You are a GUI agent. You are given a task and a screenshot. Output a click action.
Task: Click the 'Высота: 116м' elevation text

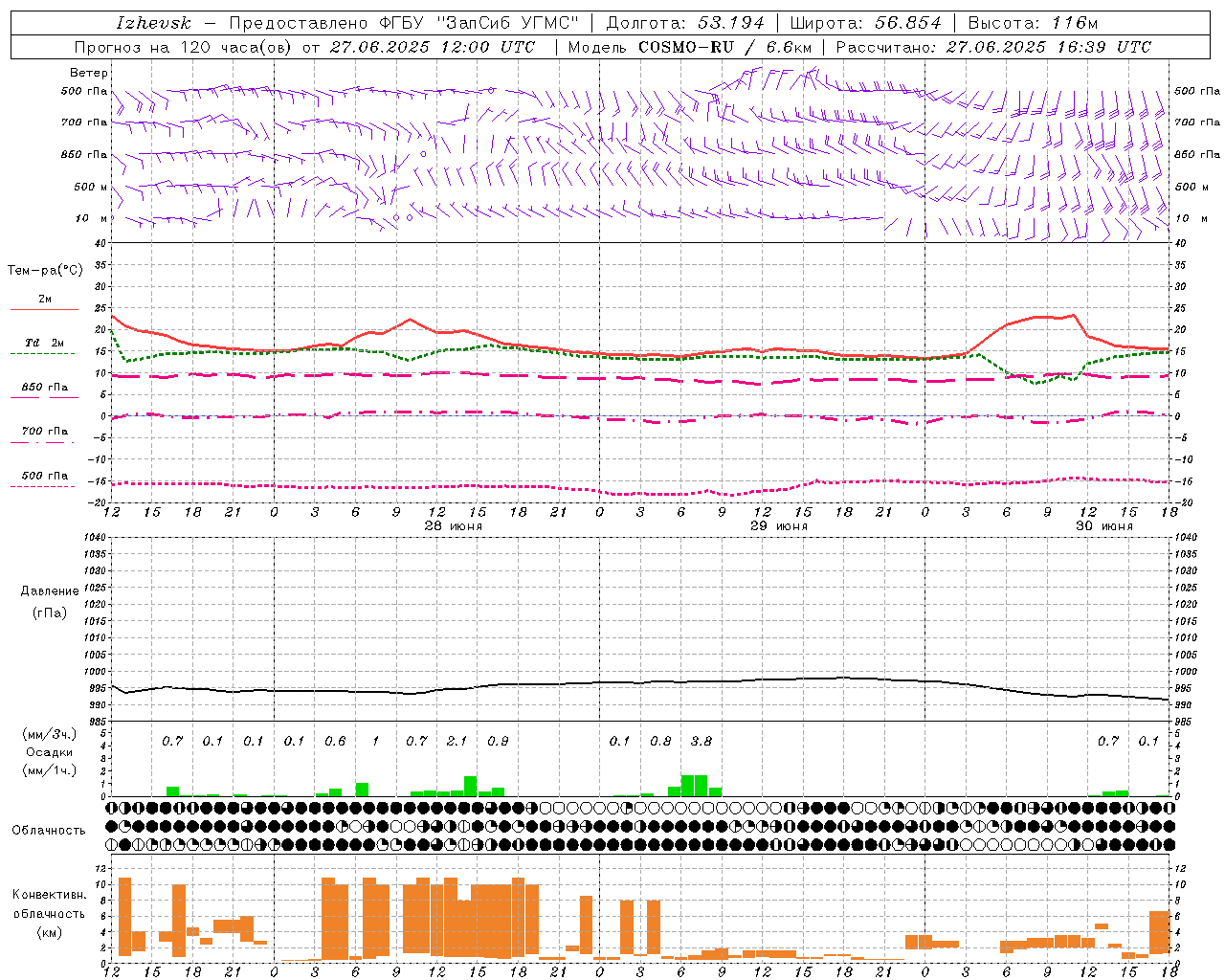click(x=1033, y=23)
